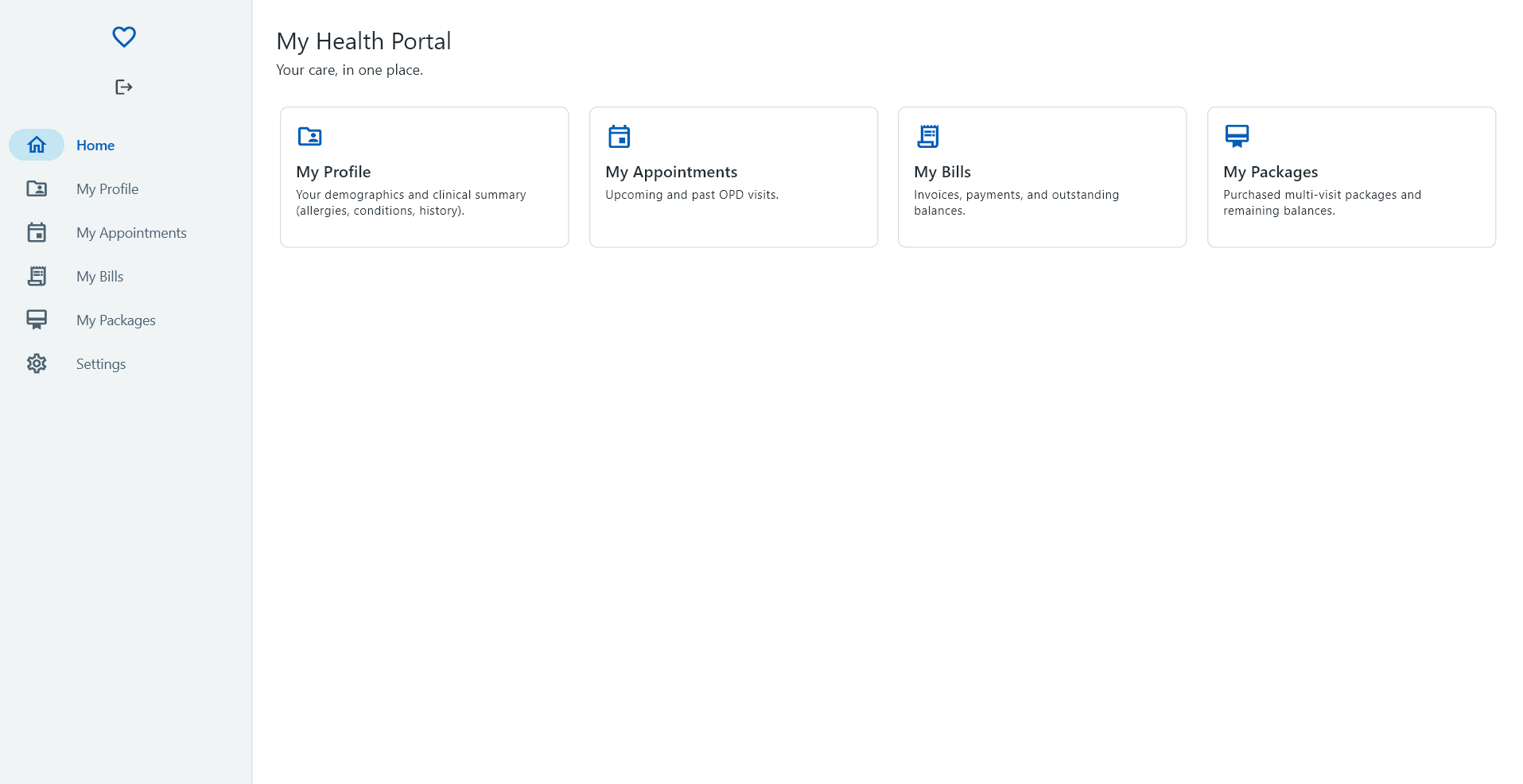Image resolution: width=1523 pixels, height=784 pixels.
Task: Open the My Bills card title
Action: [x=942, y=172]
